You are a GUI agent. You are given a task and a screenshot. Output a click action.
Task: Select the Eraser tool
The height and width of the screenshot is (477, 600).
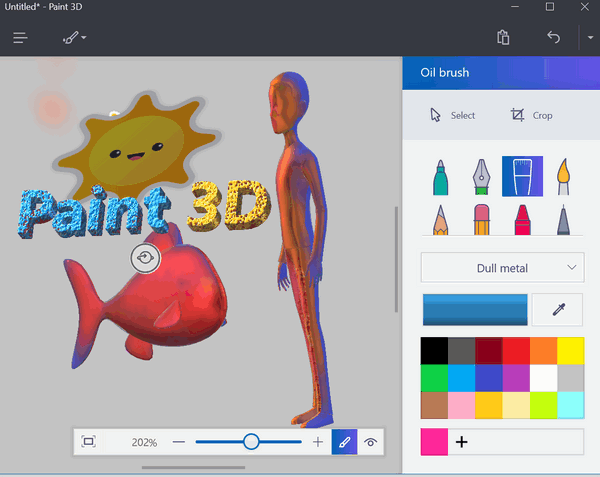point(481,220)
